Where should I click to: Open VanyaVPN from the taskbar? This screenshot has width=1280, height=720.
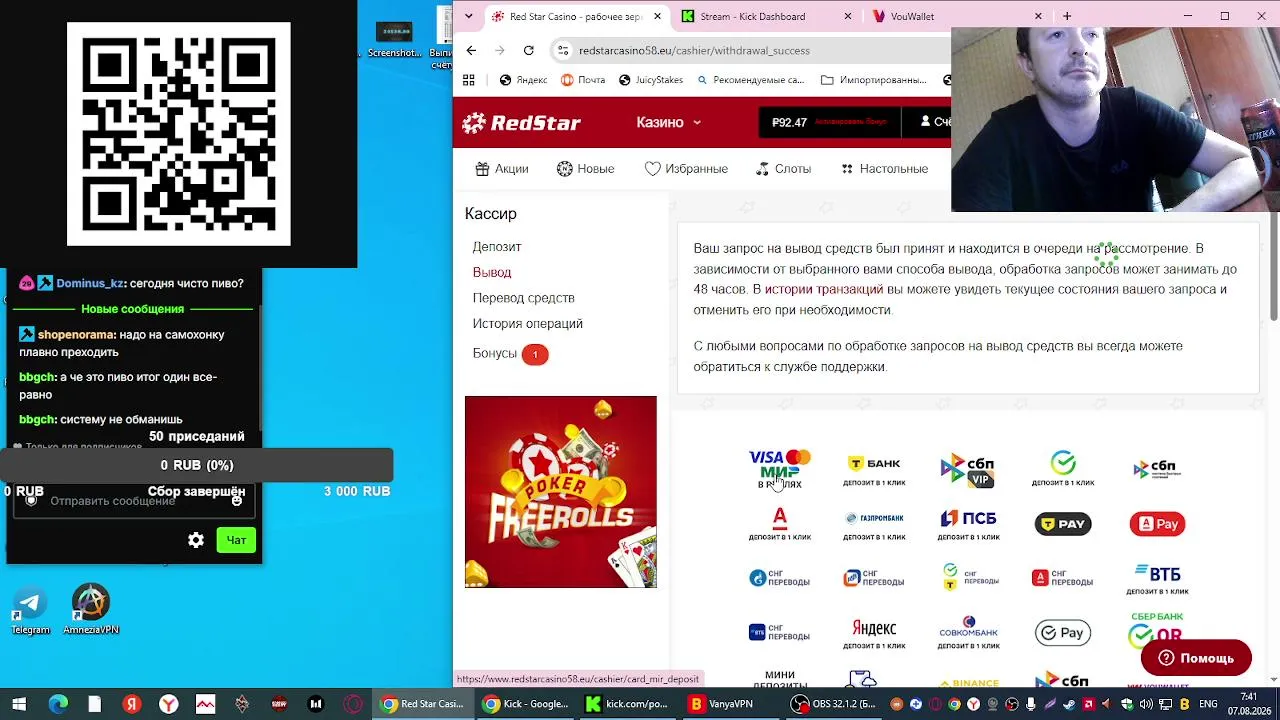tap(721, 704)
